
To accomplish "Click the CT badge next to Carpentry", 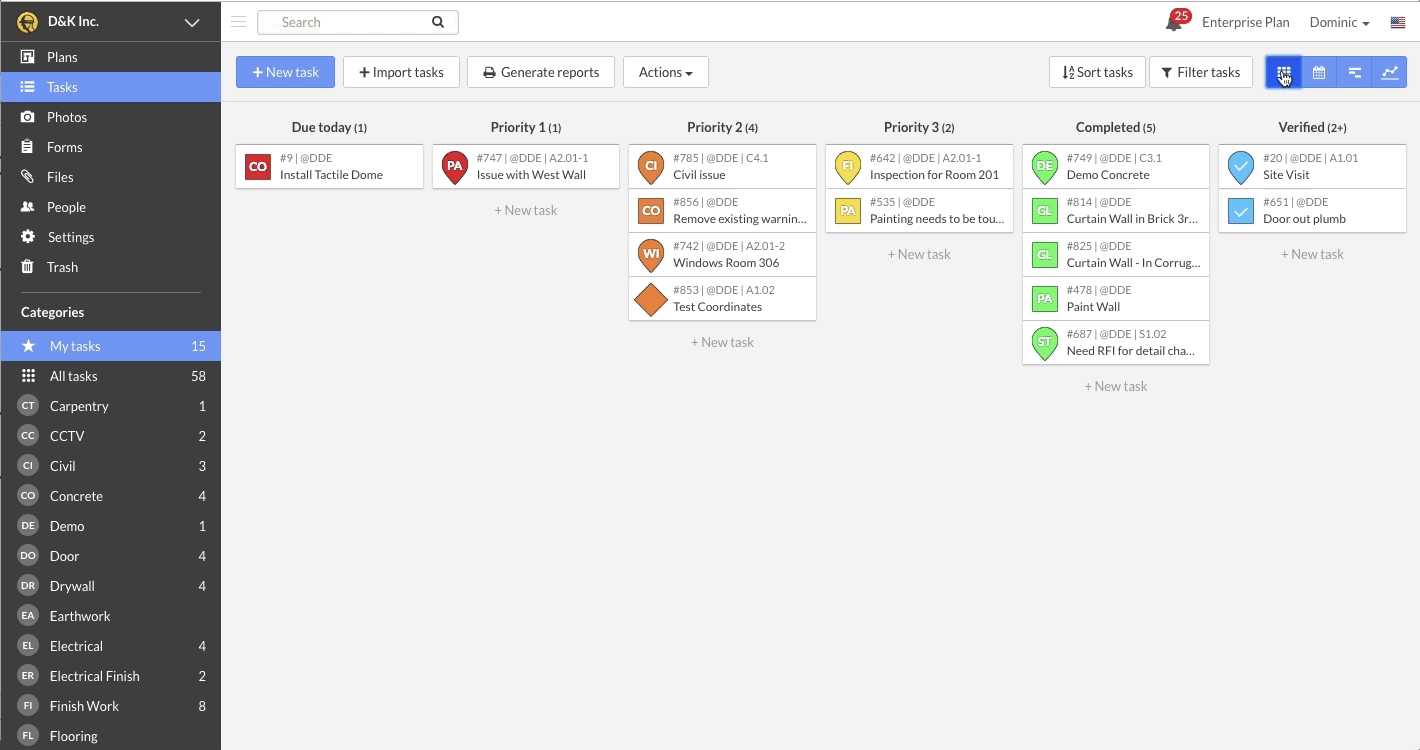I will 28,406.
